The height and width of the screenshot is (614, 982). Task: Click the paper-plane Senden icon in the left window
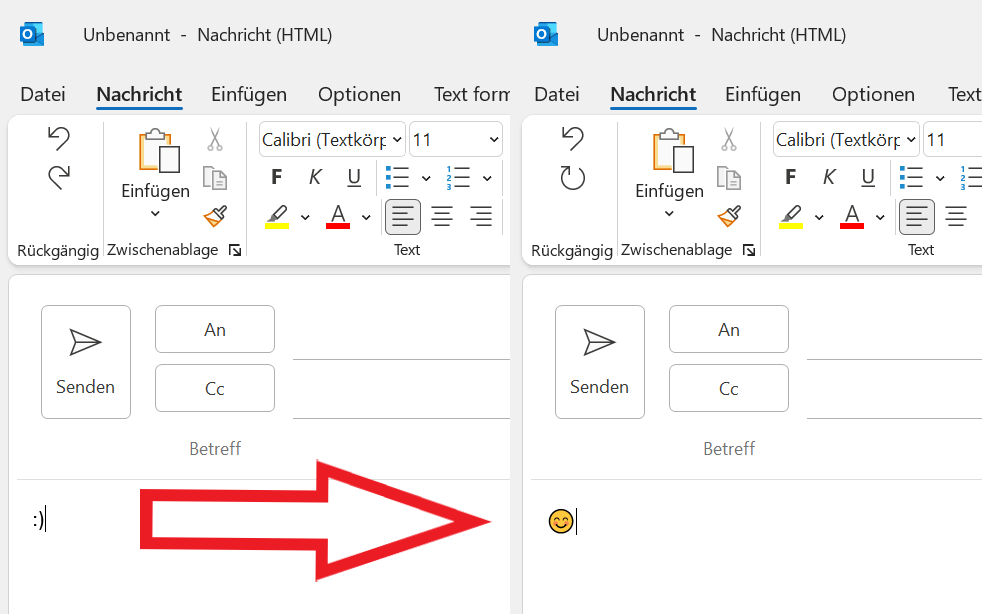click(x=85, y=343)
